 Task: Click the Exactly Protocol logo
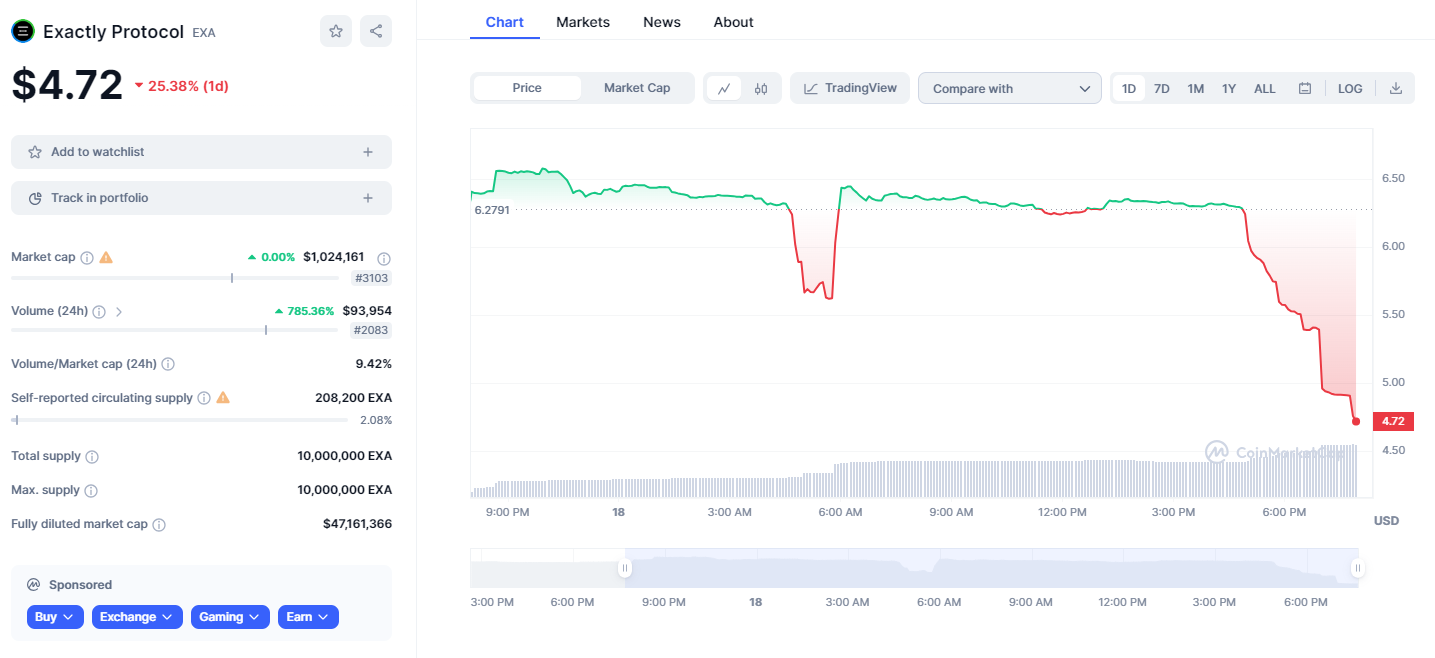point(22,31)
